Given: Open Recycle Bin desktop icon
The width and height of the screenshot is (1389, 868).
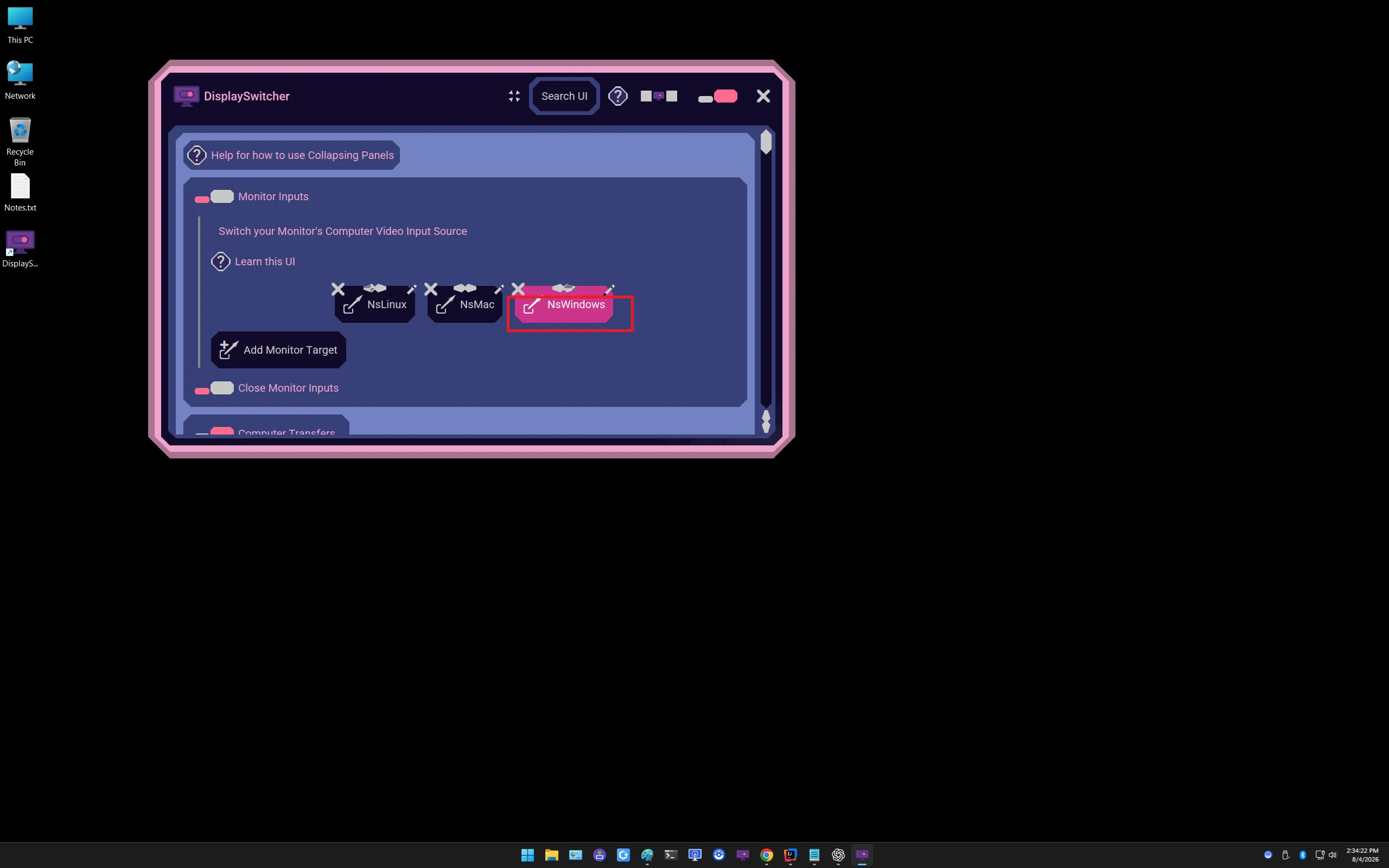Looking at the screenshot, I should 20,142.
